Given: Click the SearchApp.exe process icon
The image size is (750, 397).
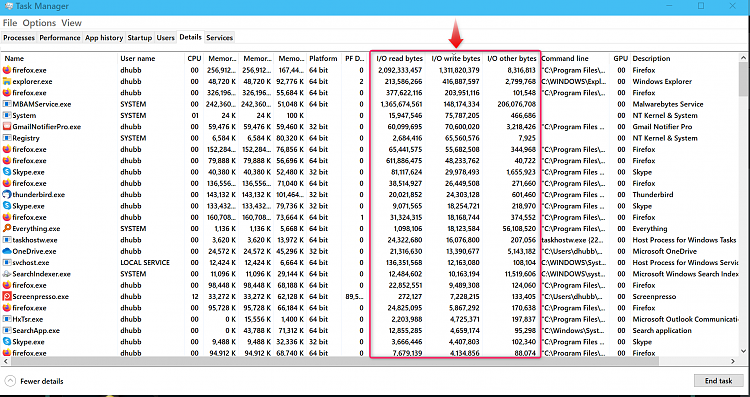Looking at the screenshot, I should (x=7, y=331).
